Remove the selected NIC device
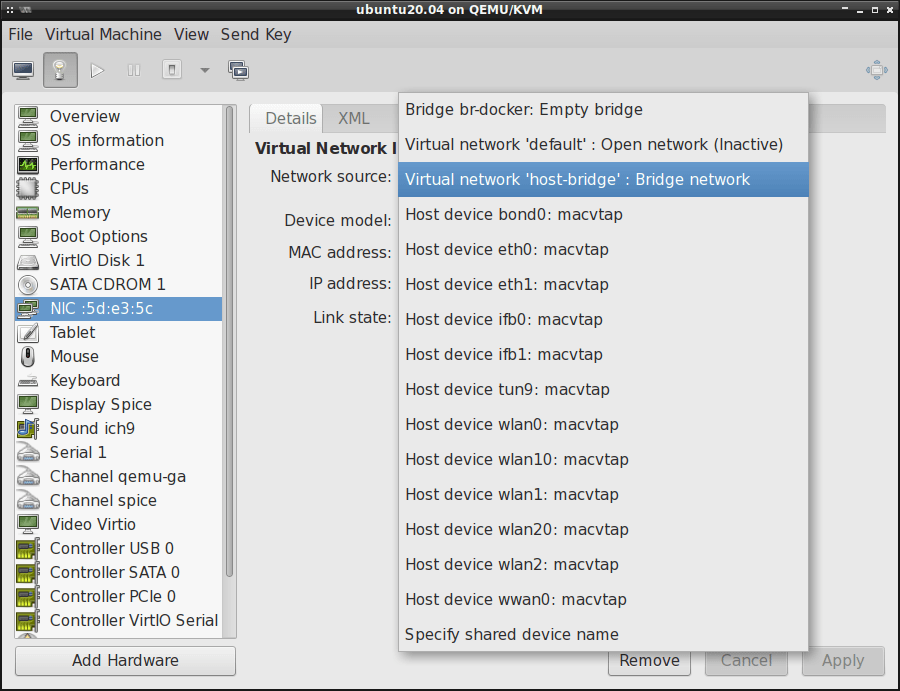Image resolution: width=900 pixels, height=691 pixels. [649, 661]
